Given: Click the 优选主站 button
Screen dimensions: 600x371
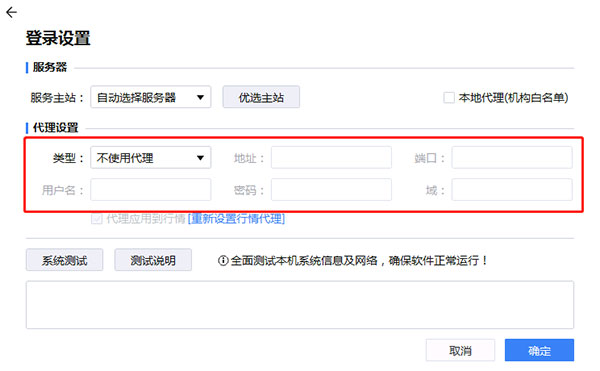Looking at the screenshot, I should coord(261,97).
